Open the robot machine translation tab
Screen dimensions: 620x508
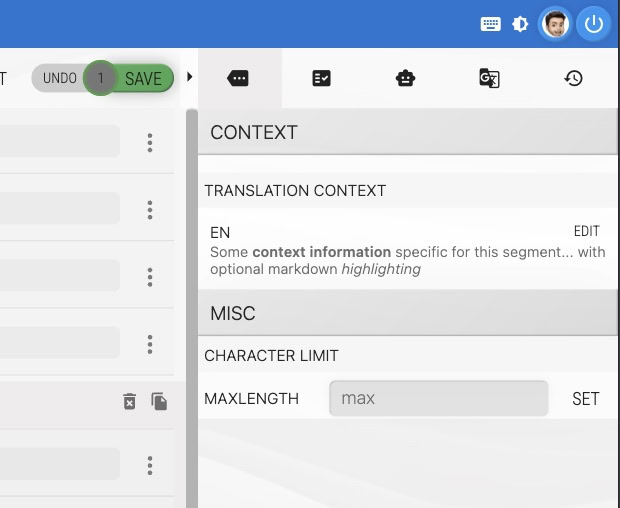point(405,78)
